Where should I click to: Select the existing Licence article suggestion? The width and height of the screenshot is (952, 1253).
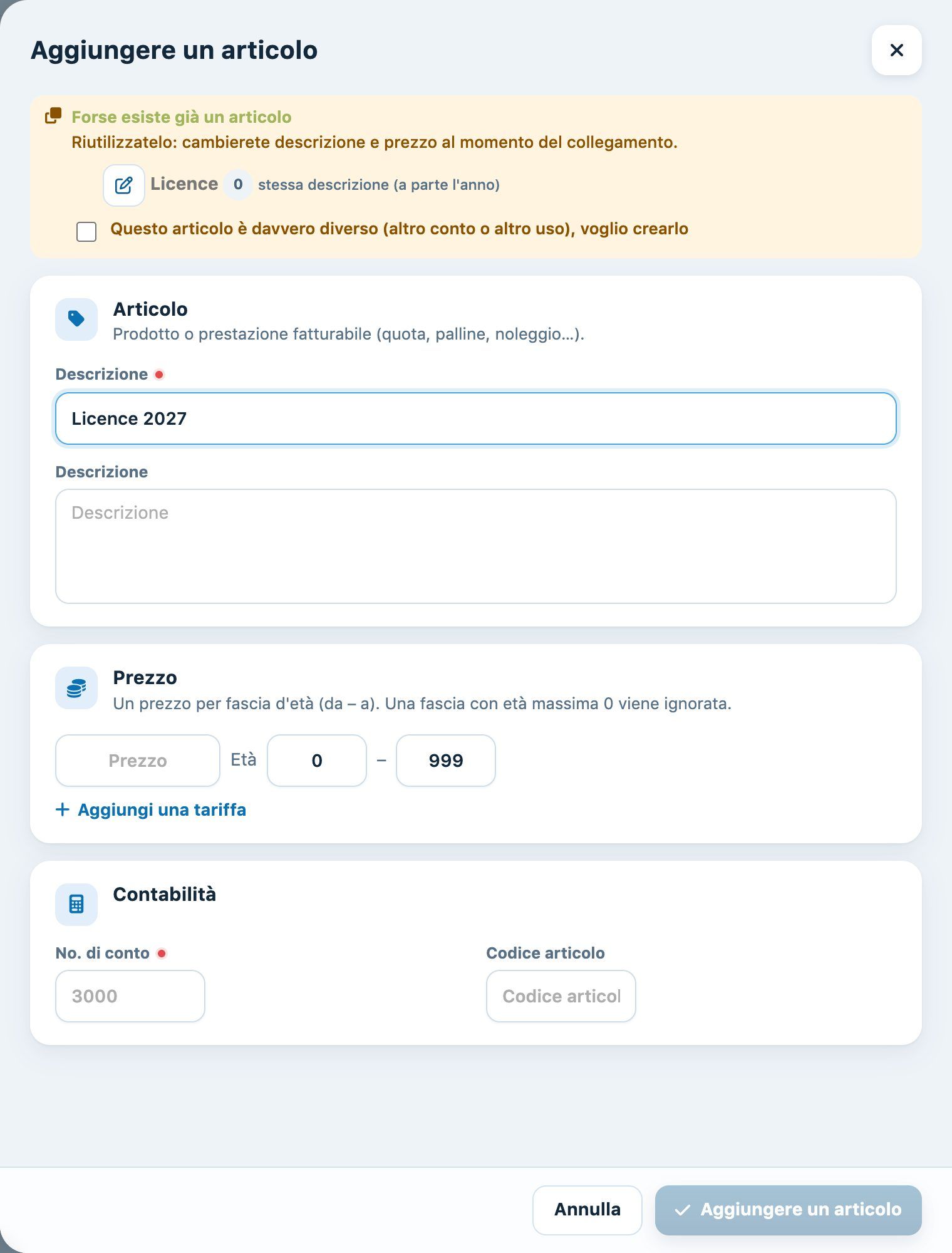click(184, 184)
